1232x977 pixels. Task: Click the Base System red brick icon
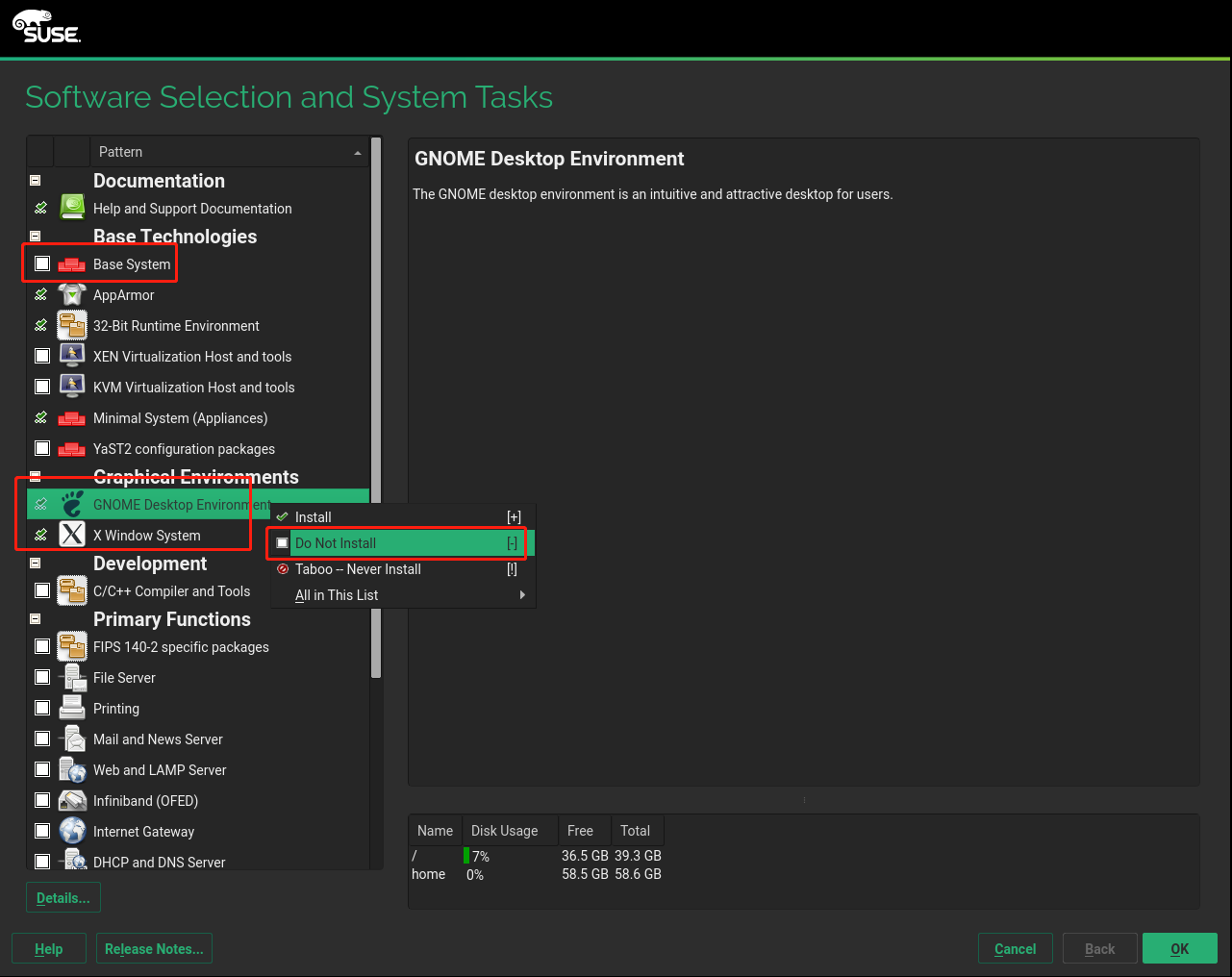click(x=72, y=264)
